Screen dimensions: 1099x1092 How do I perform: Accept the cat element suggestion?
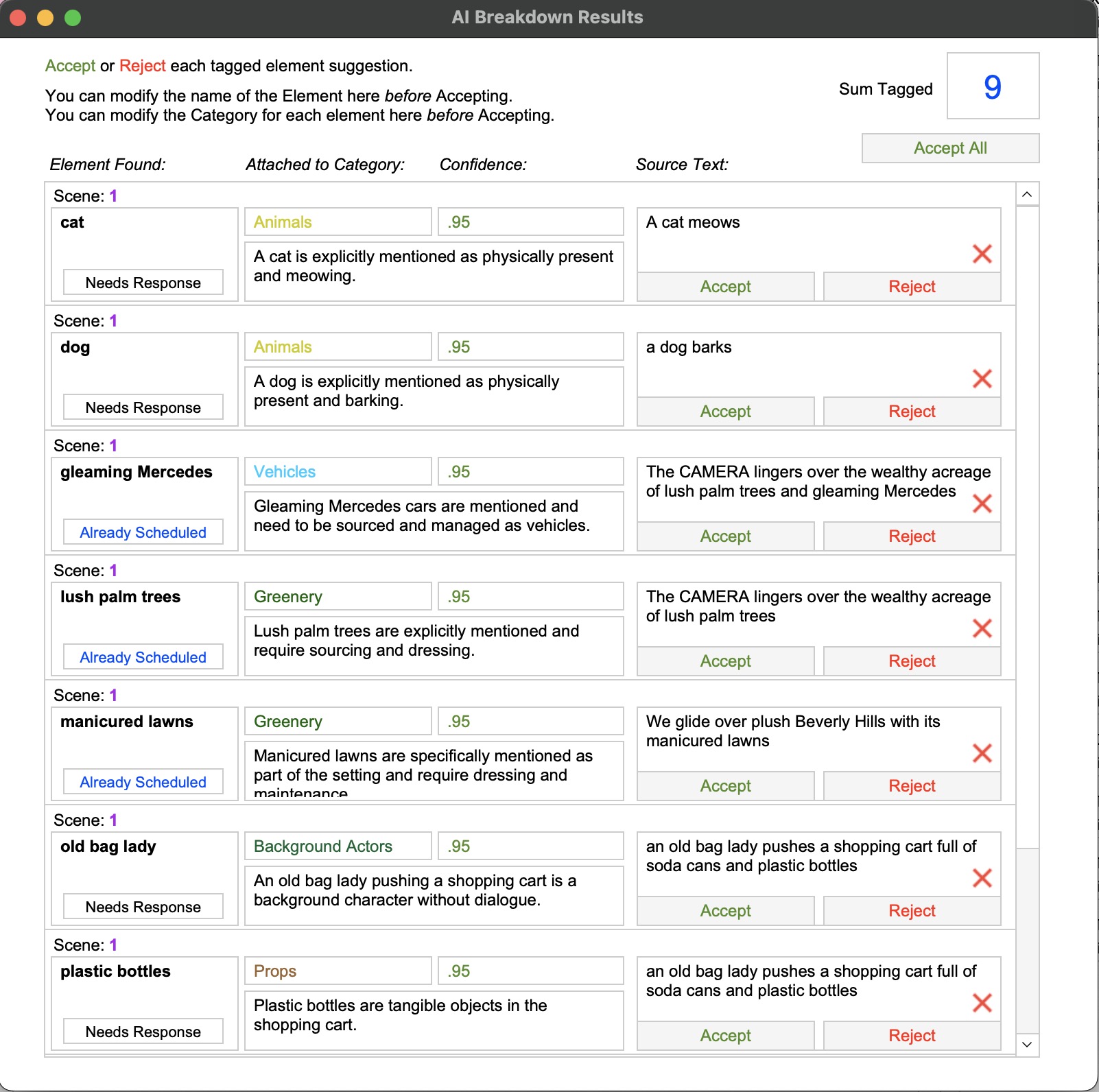[x=726, y=287]
